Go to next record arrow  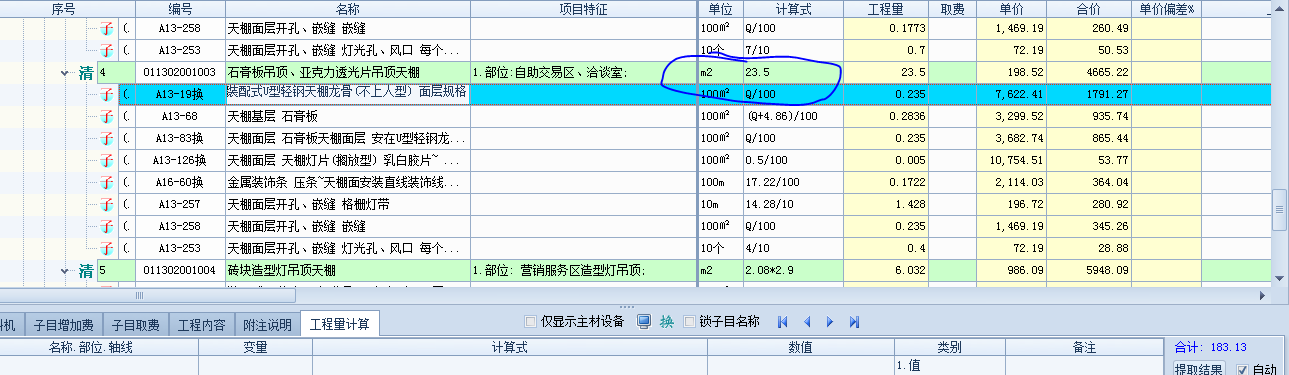[829, 322]
